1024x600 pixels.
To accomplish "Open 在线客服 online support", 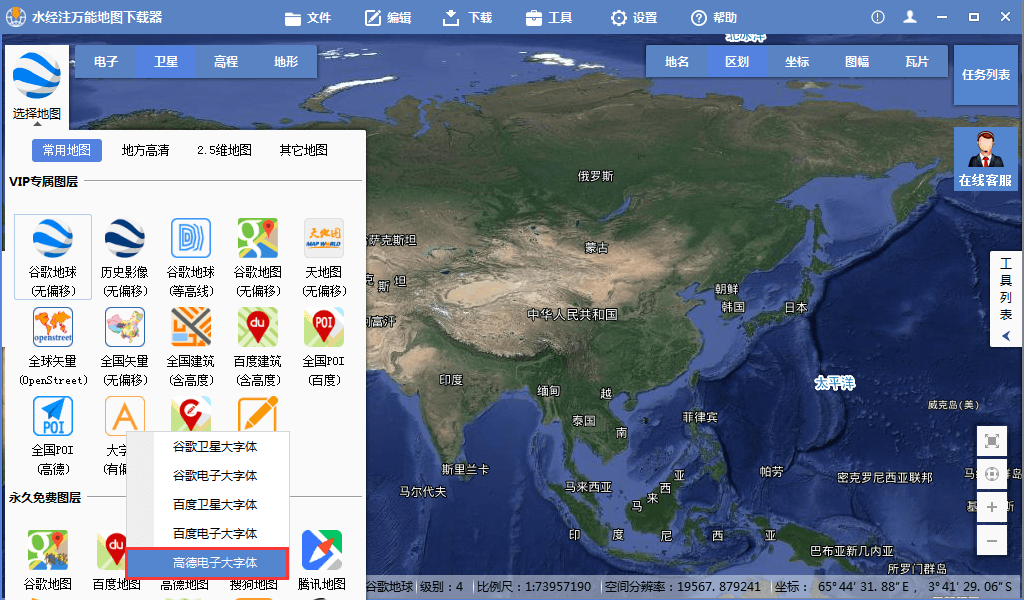I will [x=985, y=159].
